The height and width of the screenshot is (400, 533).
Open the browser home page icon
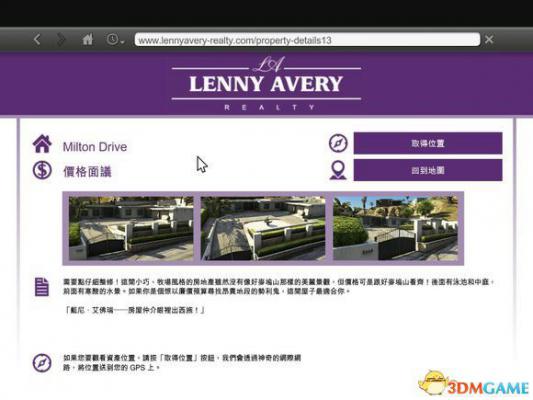pyautogui.click(x=88, y=39)
